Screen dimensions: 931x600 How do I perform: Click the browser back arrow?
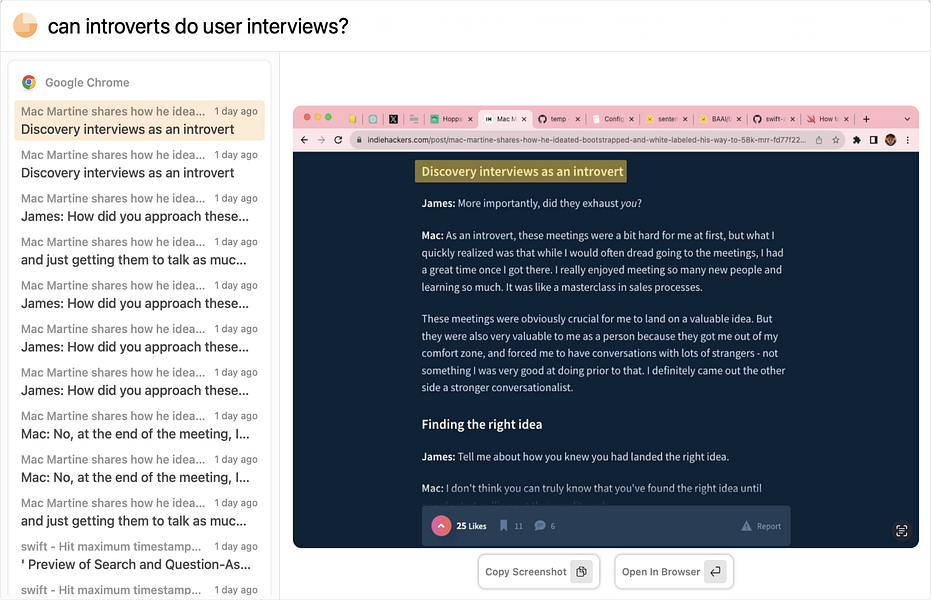304,140
